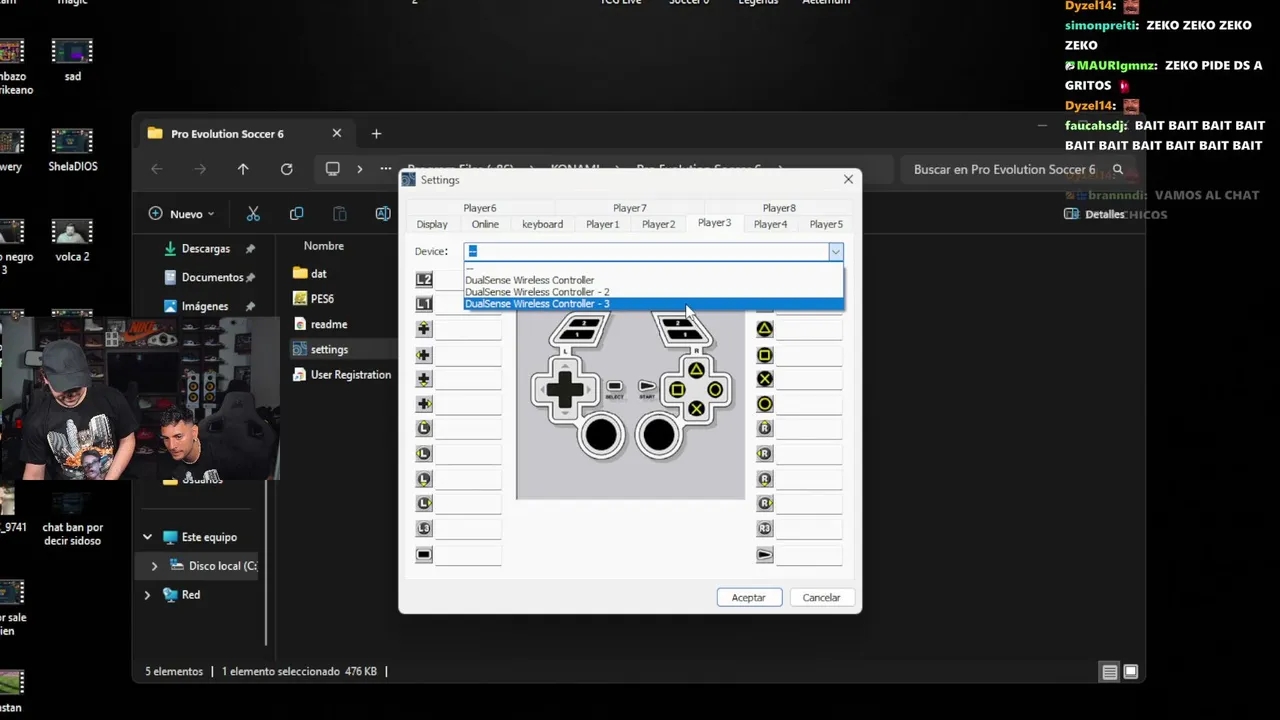Choose 'DualSense Wireless Controller - 3' option
This screenshot has width=1280, height=720.
click(x=654, y=304)
